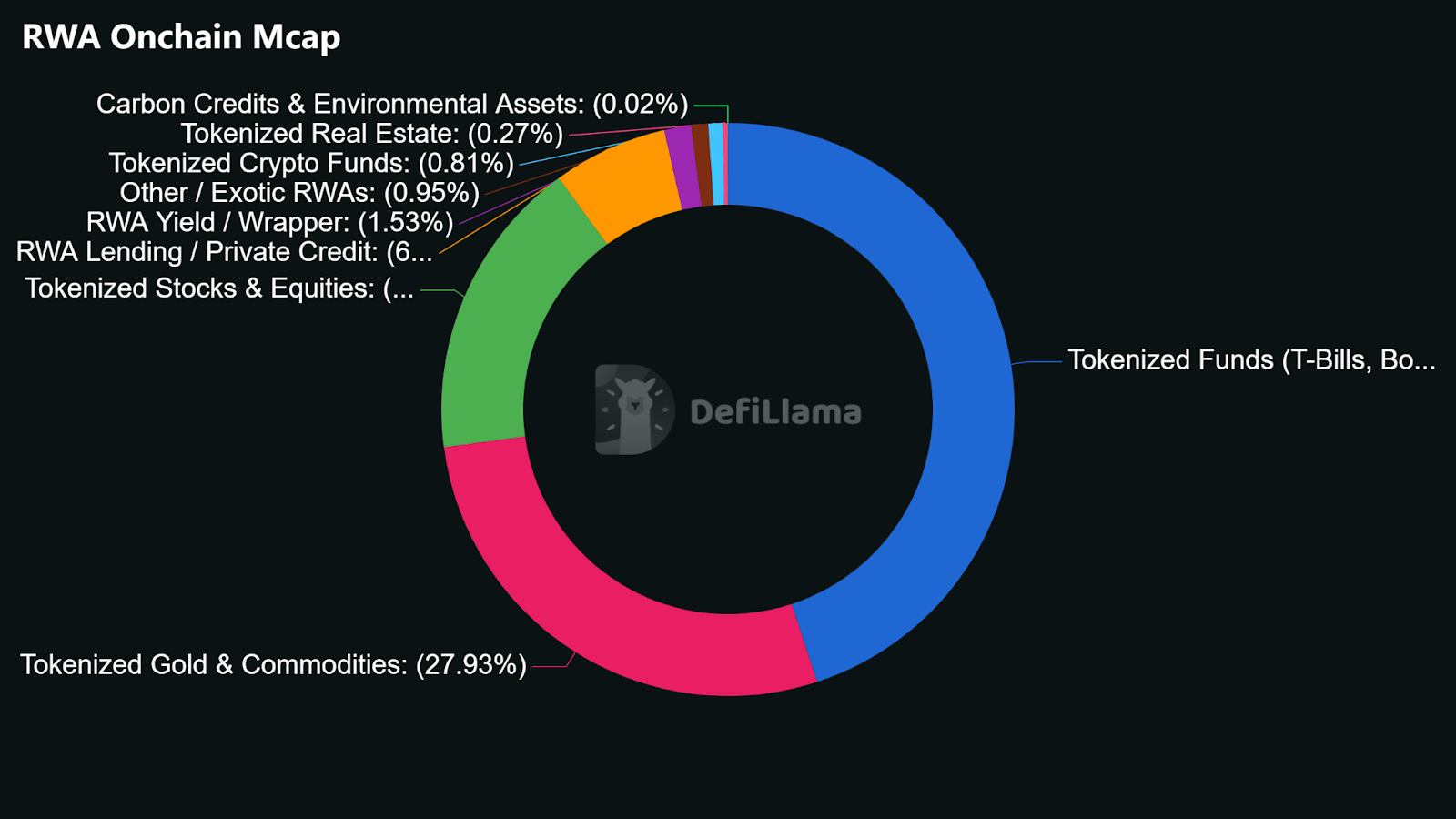Click the Tokenized Real Estate (0.27%) label

372,134
